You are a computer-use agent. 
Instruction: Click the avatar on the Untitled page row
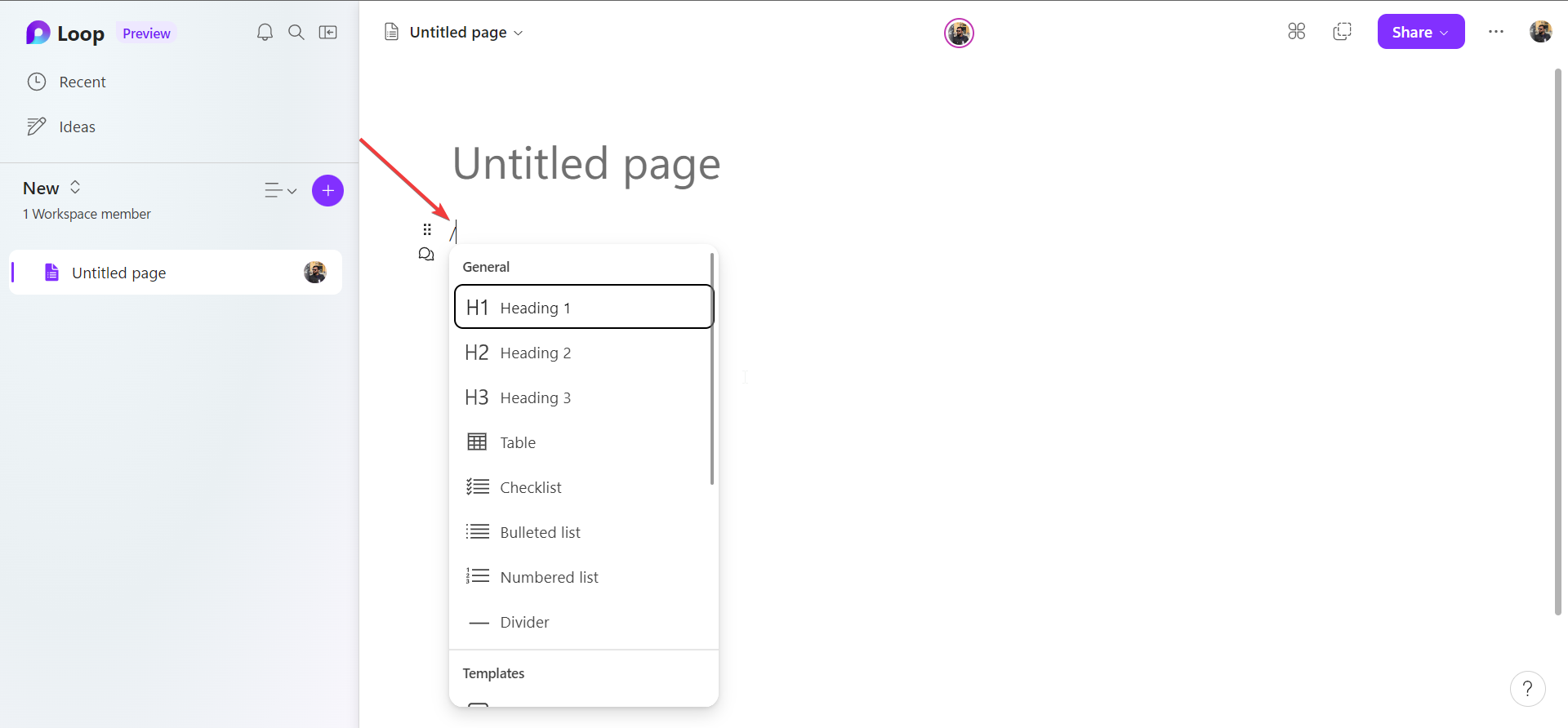(315, 273)
